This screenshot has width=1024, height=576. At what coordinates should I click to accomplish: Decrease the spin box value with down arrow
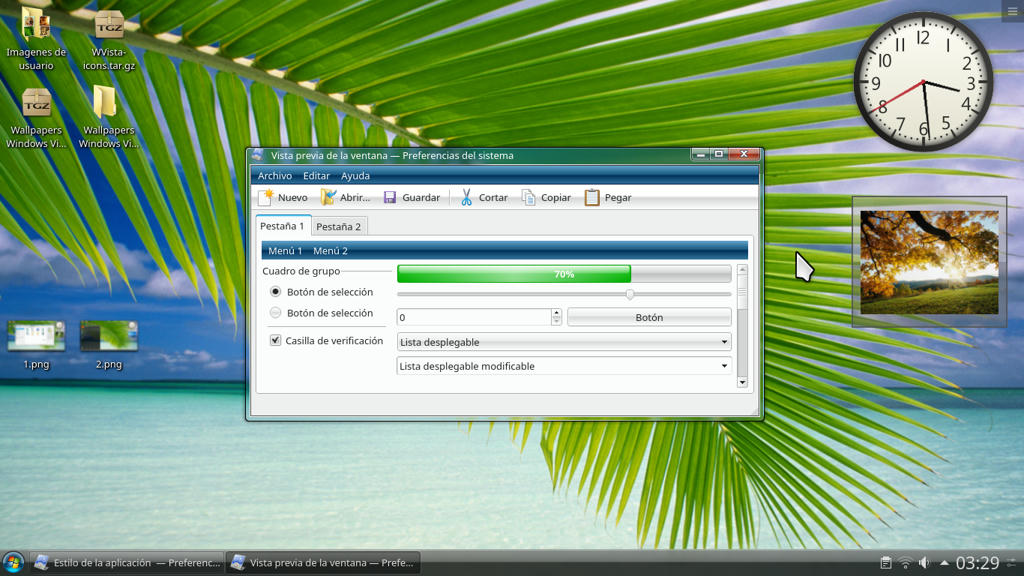pyautogui.click(x=556, y=321)
